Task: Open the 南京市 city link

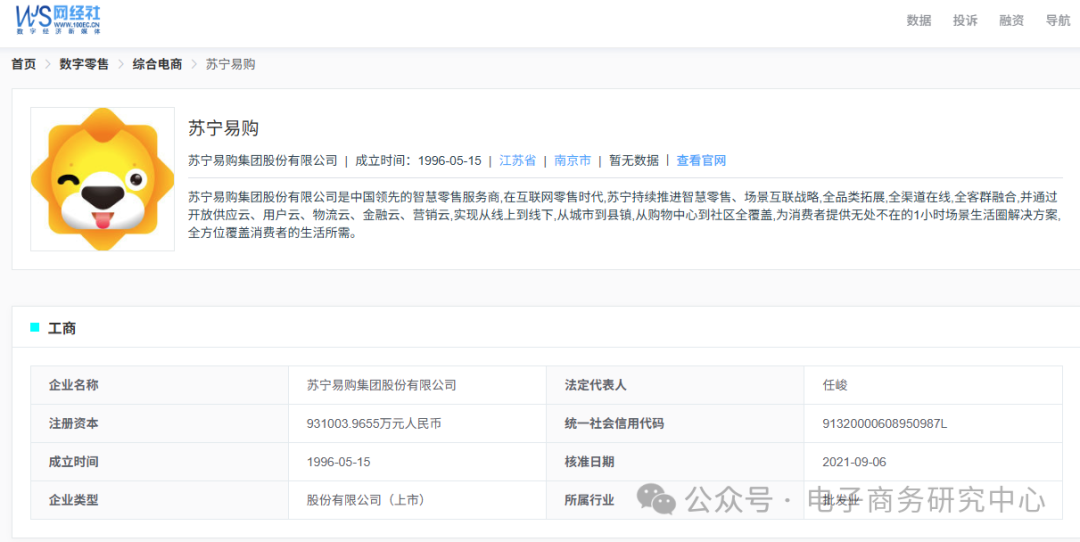Action: pyautogui.click(x=572, y=161)
